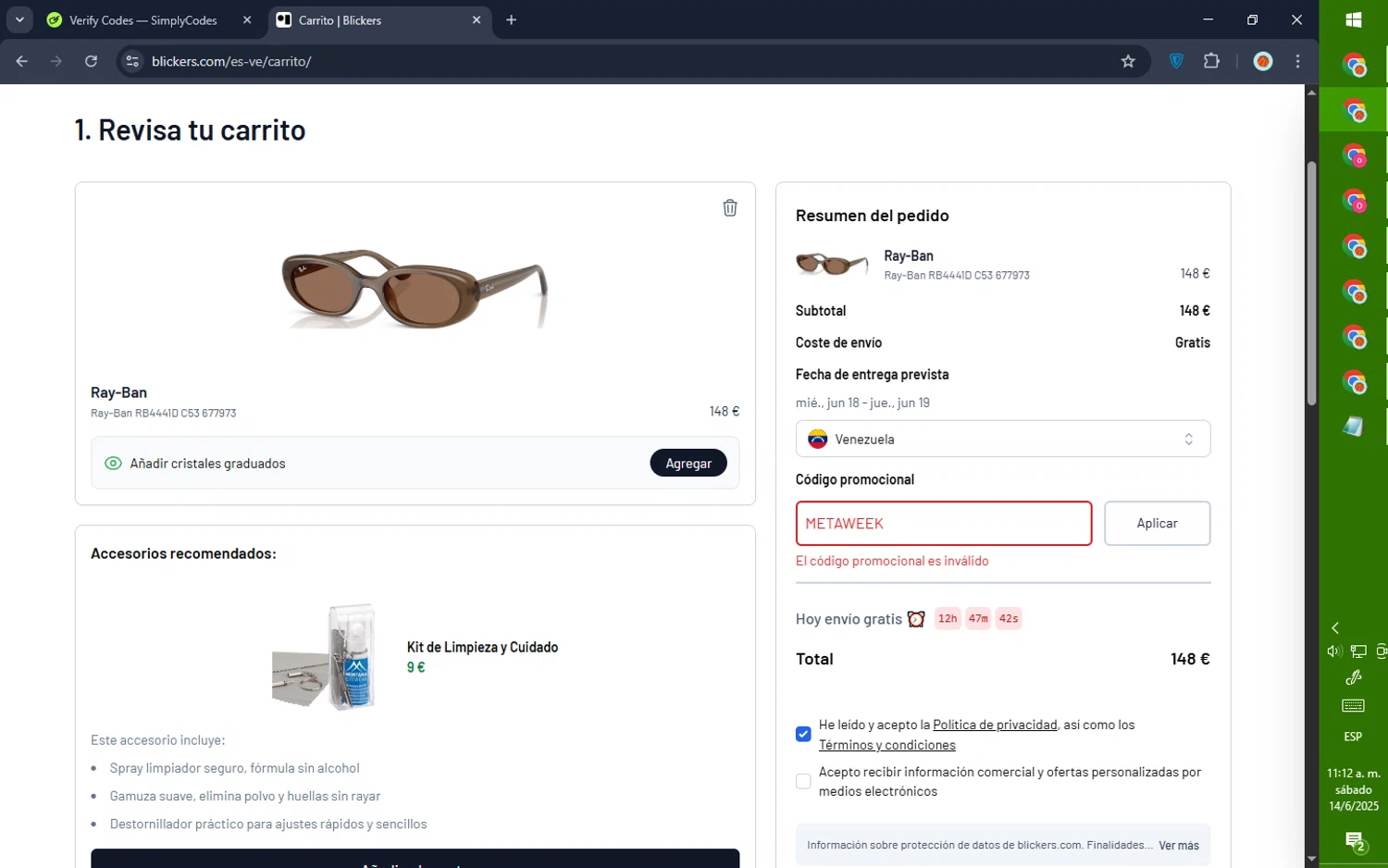Uncheck the privacy policy acceptance checkbox
This screenshot has width=1388, height=868.
(x=803, y=735)
